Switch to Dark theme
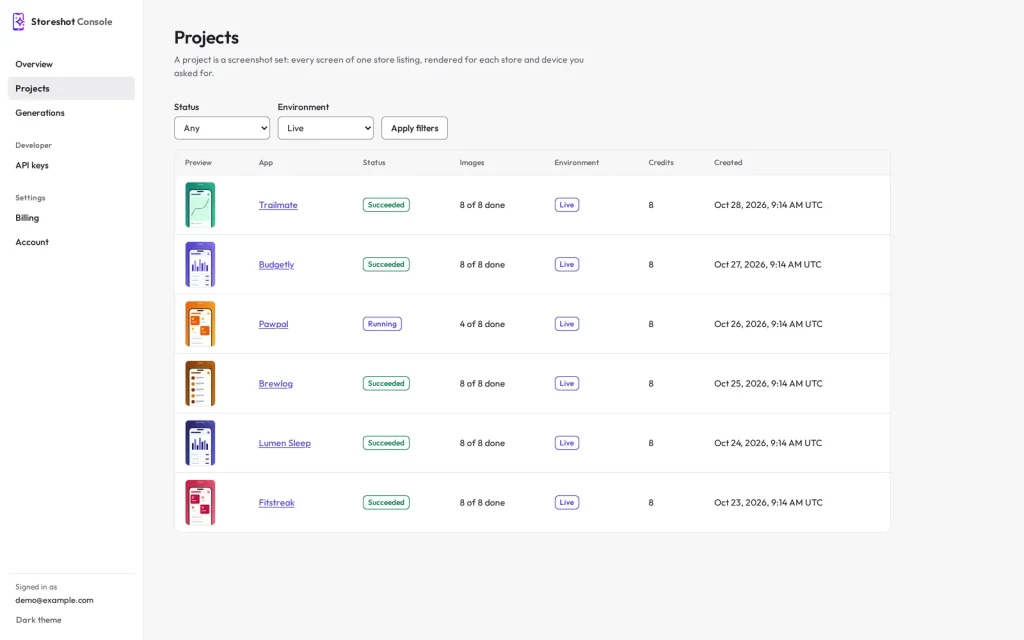1024x640 pixels. tap(39, 620)
